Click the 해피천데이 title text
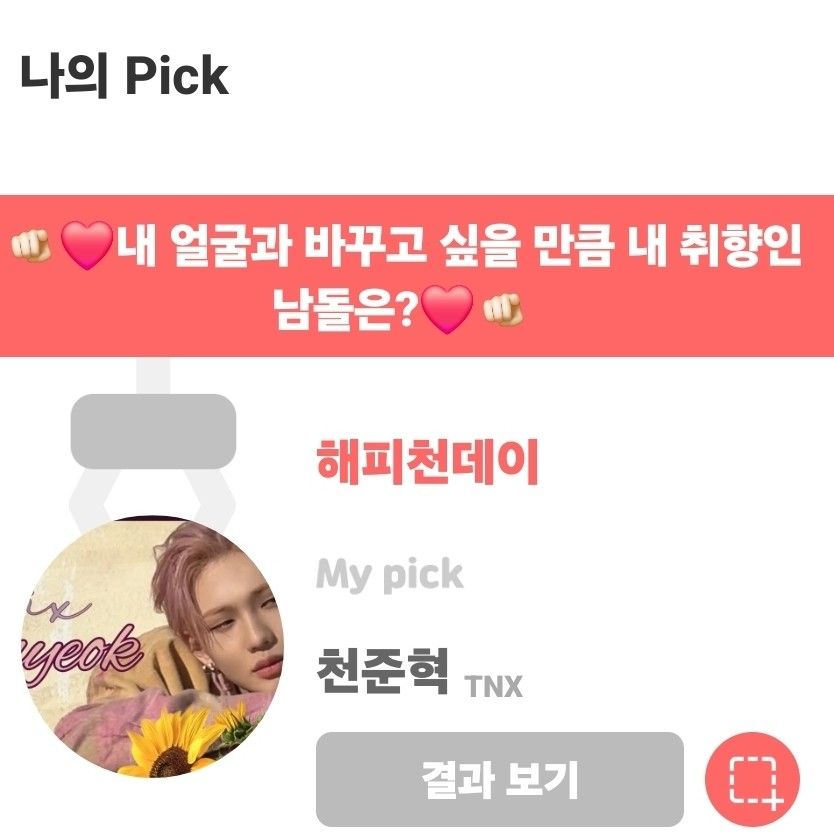Viewport: 834px width, 834px height. point(427,463)
